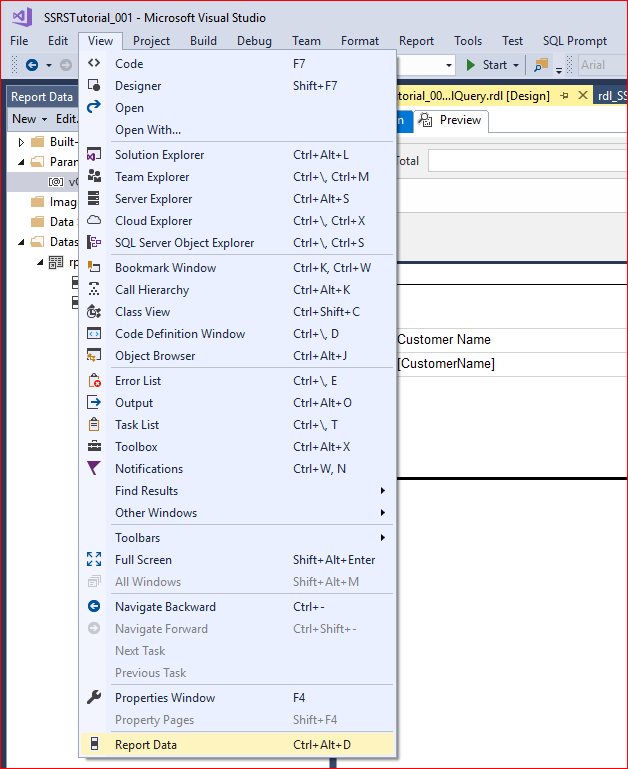Click the Task List clipboard icon
Viewport: 628px width, 769px height.
tap(94, 424)
